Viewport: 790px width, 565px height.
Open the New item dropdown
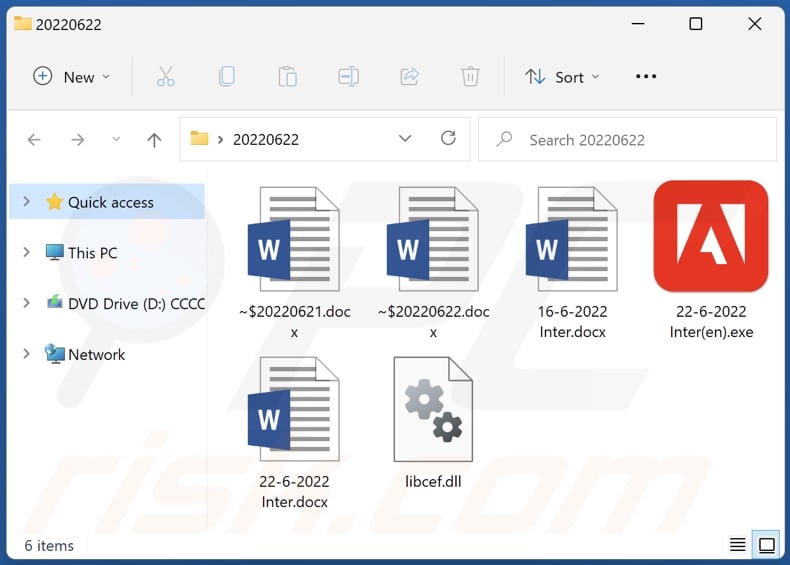pyautogui.click(x=72, y=77)
